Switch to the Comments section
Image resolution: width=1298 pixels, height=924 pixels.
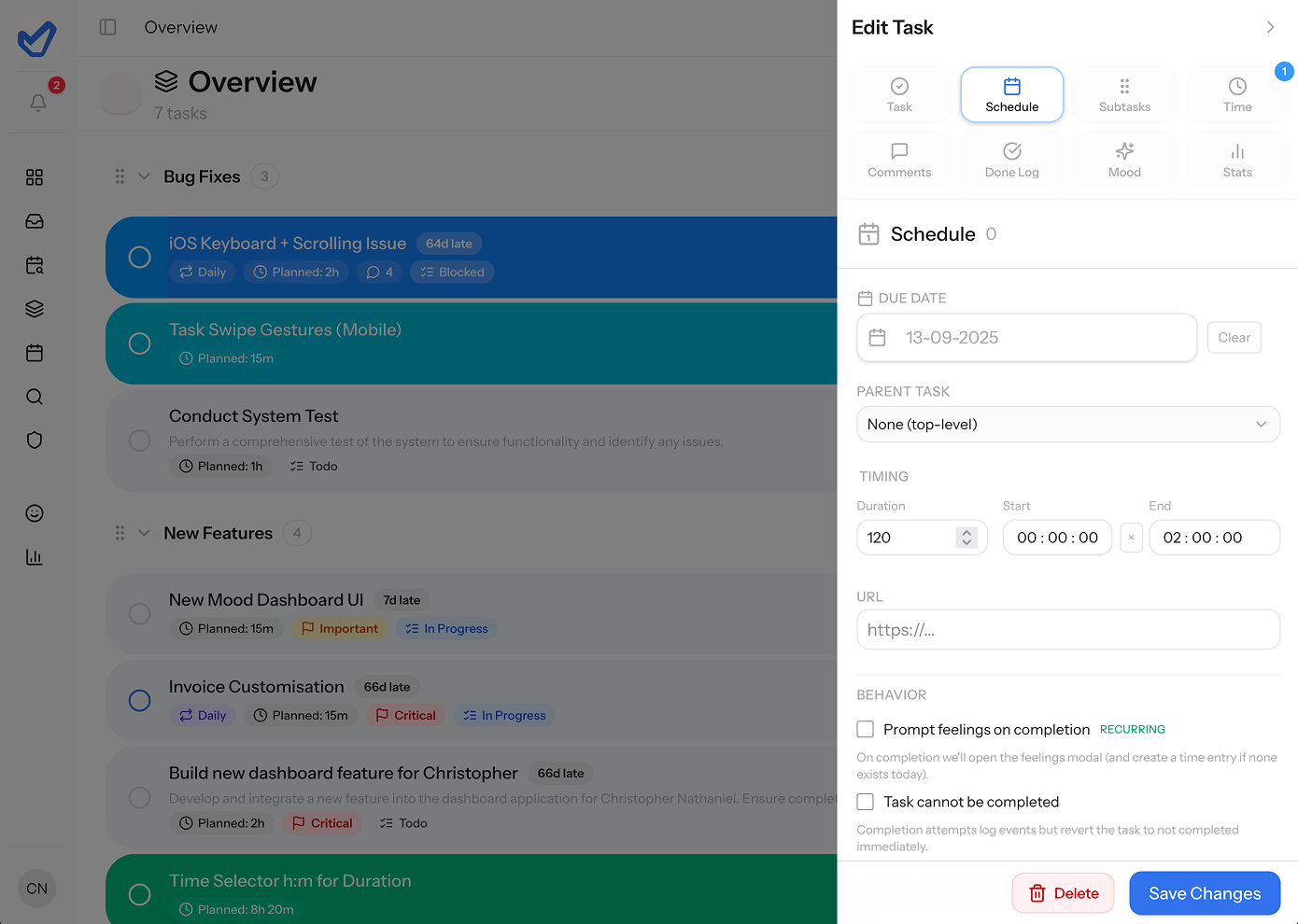(x=899, y=160)
